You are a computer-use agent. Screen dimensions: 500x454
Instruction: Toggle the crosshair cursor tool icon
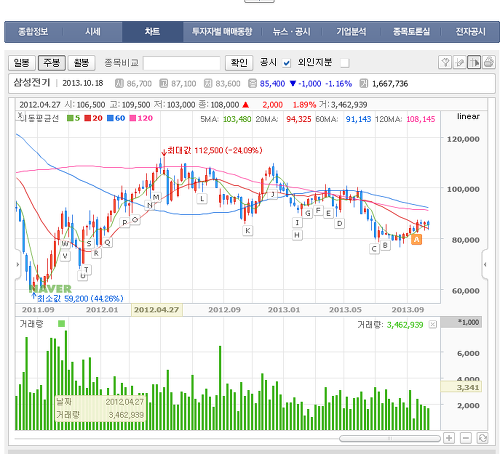(474, 62)
